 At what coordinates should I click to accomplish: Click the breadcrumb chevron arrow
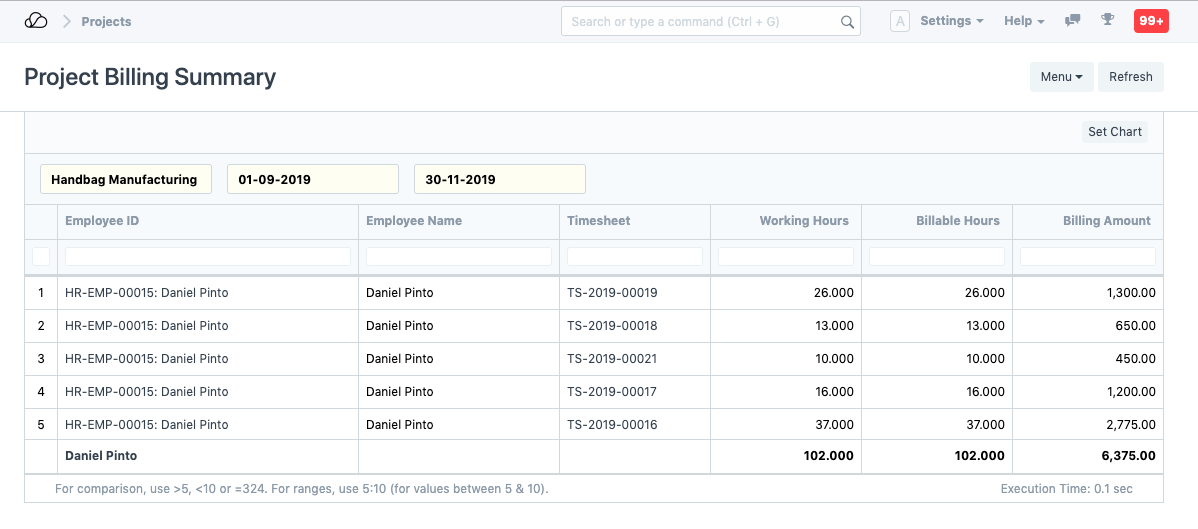click(67, 21)
